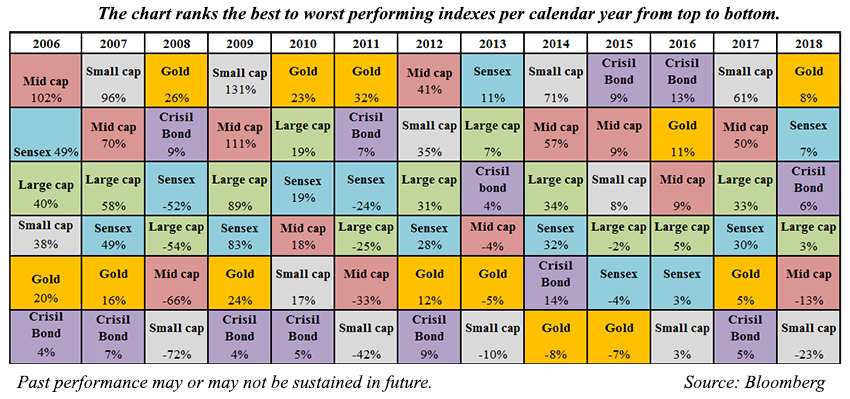Viewport: 850px width, 399px height.
Task: Select the 2018 year header cell
Action: pos(808,42)
